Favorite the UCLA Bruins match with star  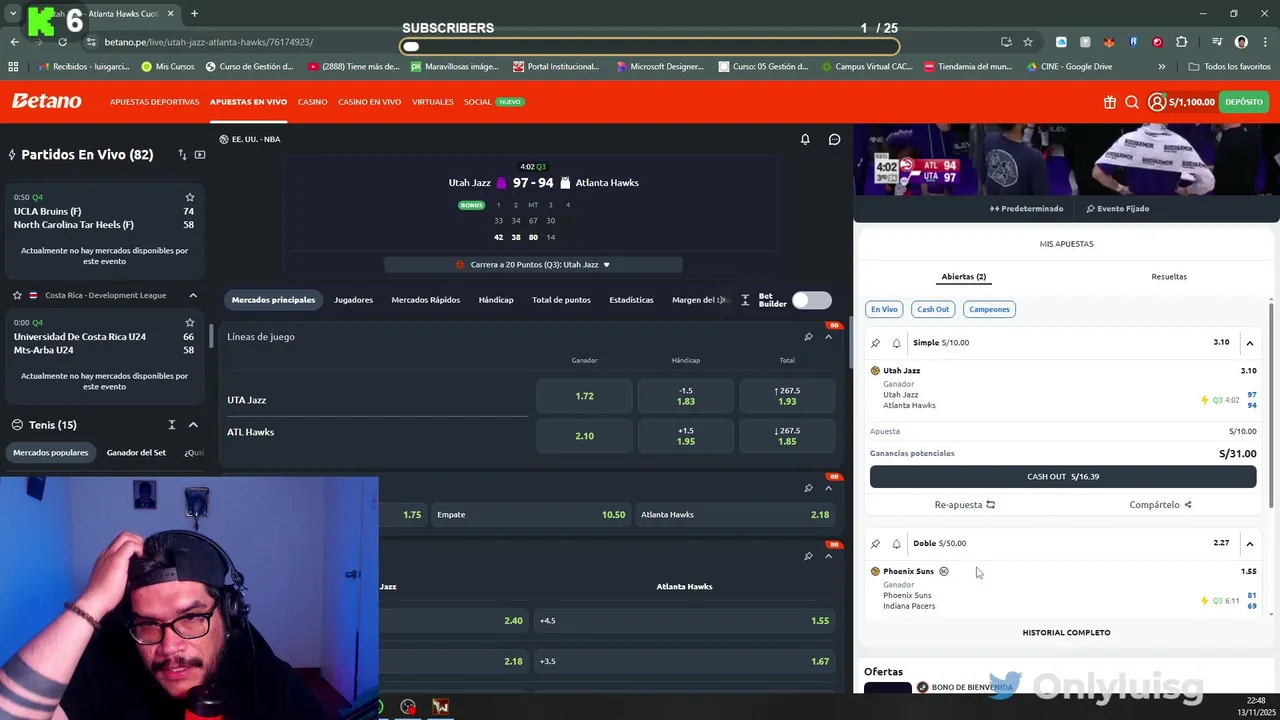point(189,197)
